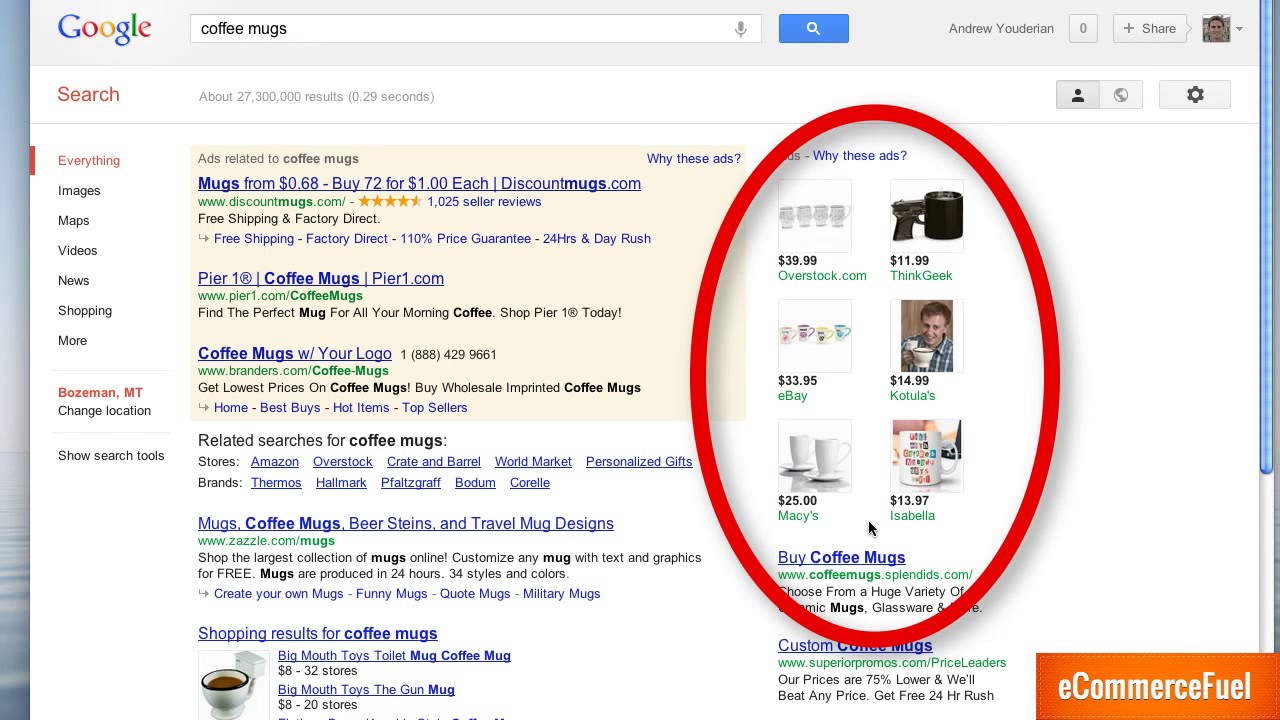
Task: Open Corelle brand search
Action: pyautogui.click(x=530, y=482)
